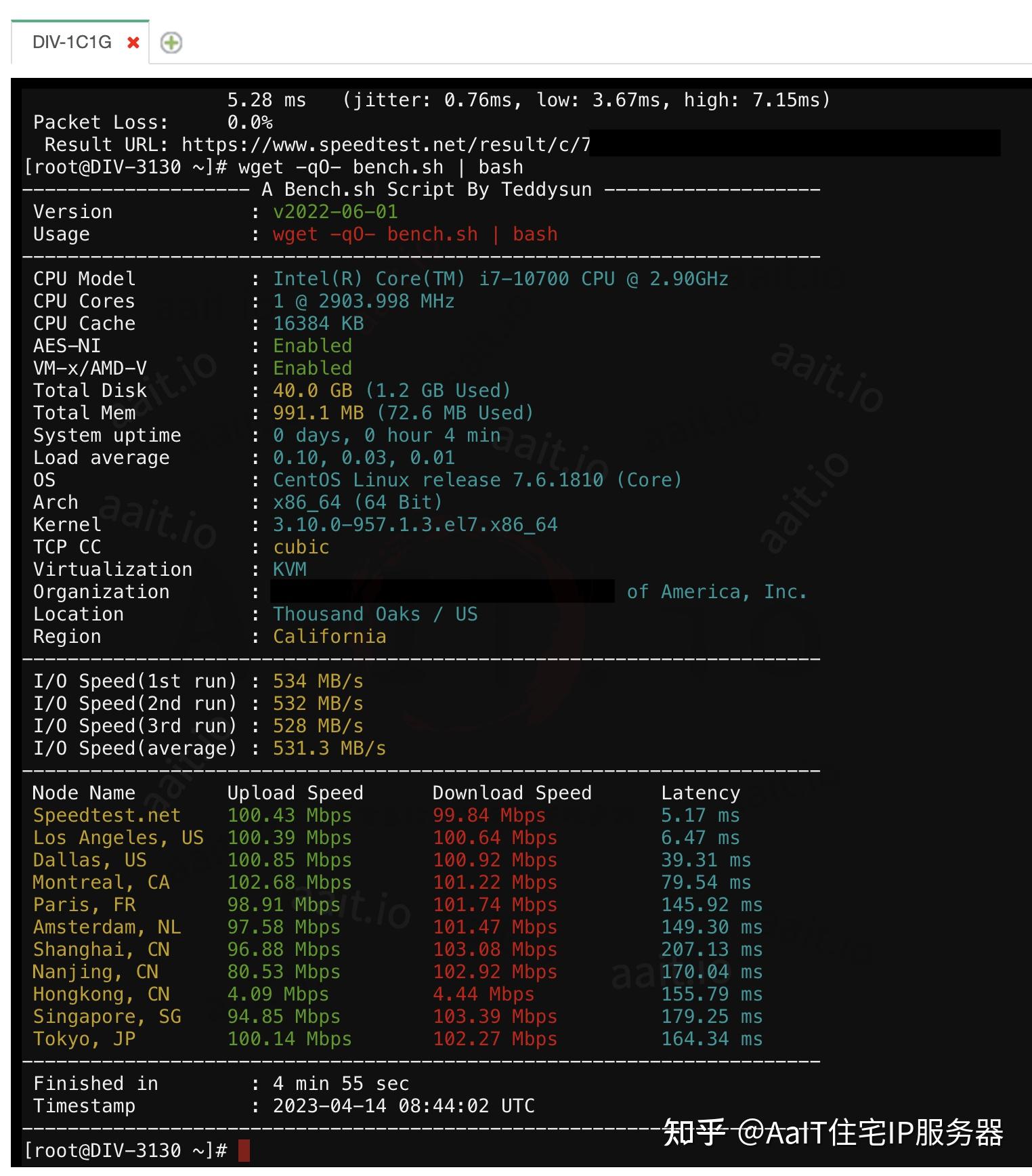The width and height of the screenshot is (1032, 1176).
Task: Click the I/O Speed average 531.3 MB/s
Action: tap(329, 749)
